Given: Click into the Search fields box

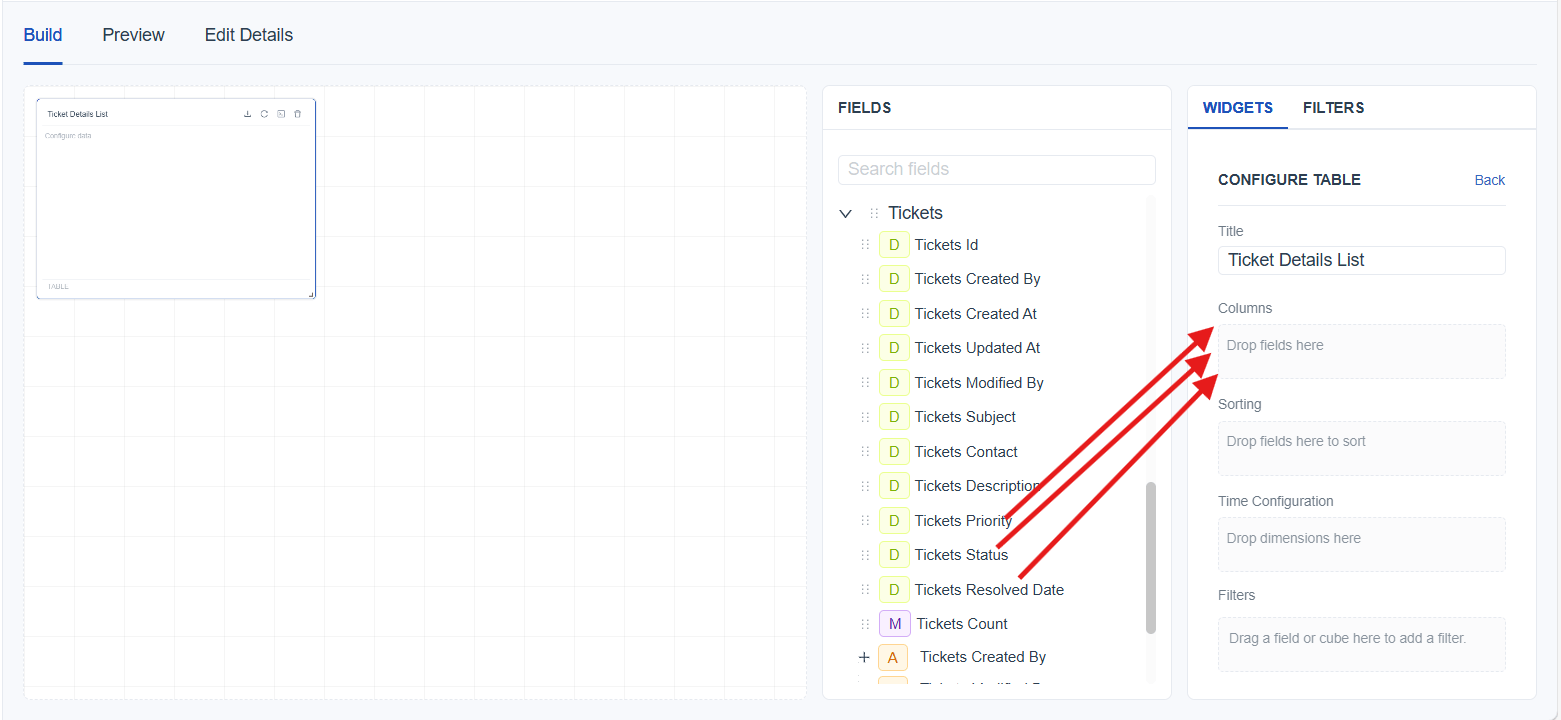Looking at the screenshot, I should (x=996, y=169).
